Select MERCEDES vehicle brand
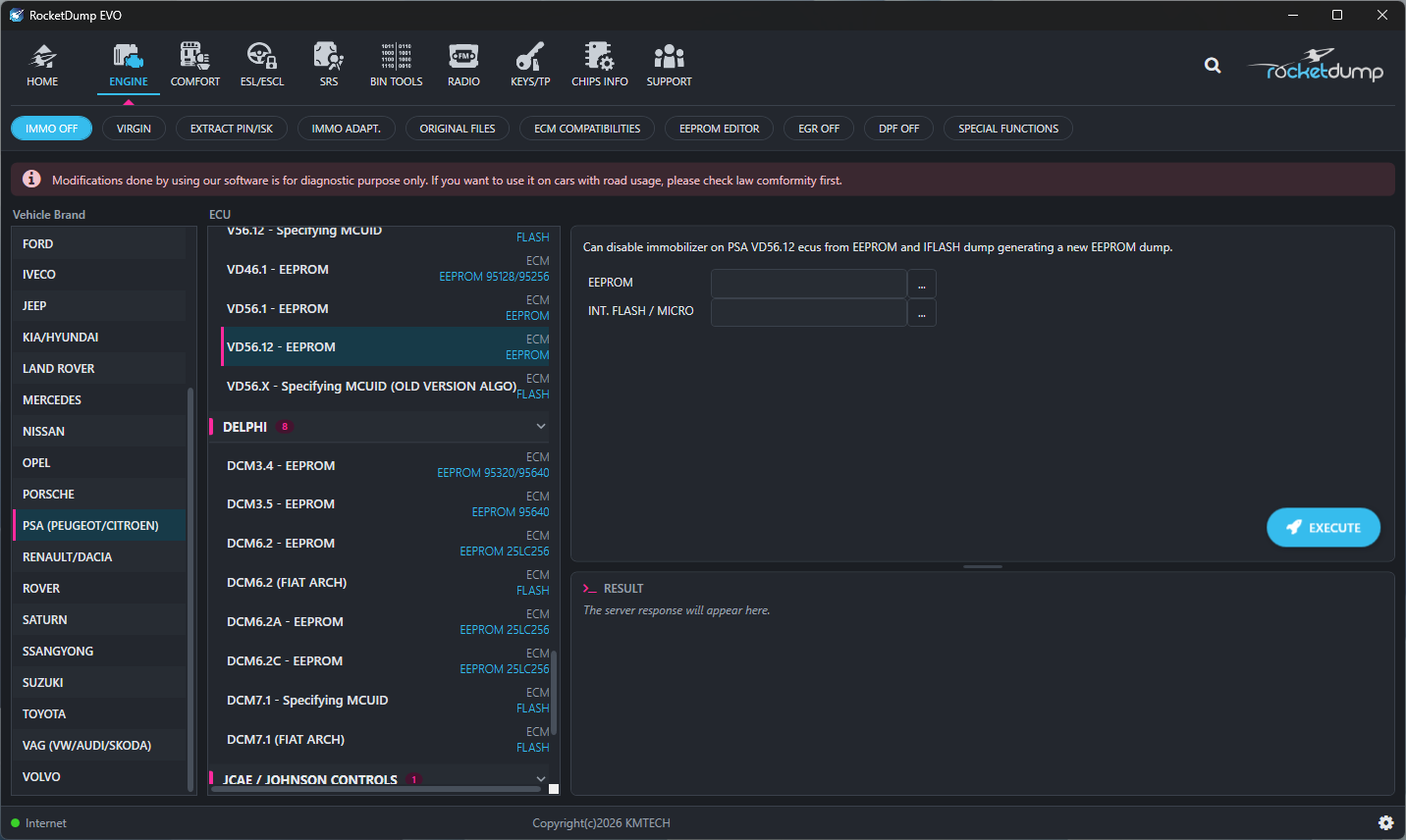 pyautogui.click(x=99, y=400)
